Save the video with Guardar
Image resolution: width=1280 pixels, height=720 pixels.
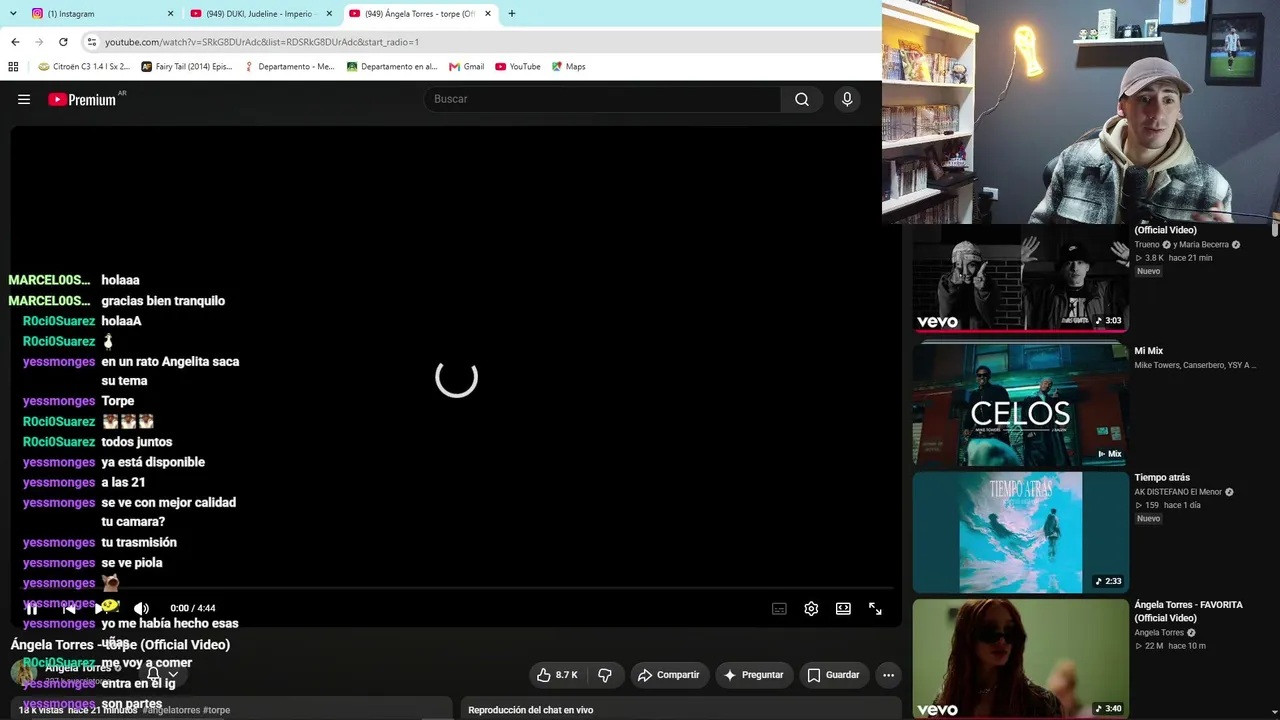833,675
